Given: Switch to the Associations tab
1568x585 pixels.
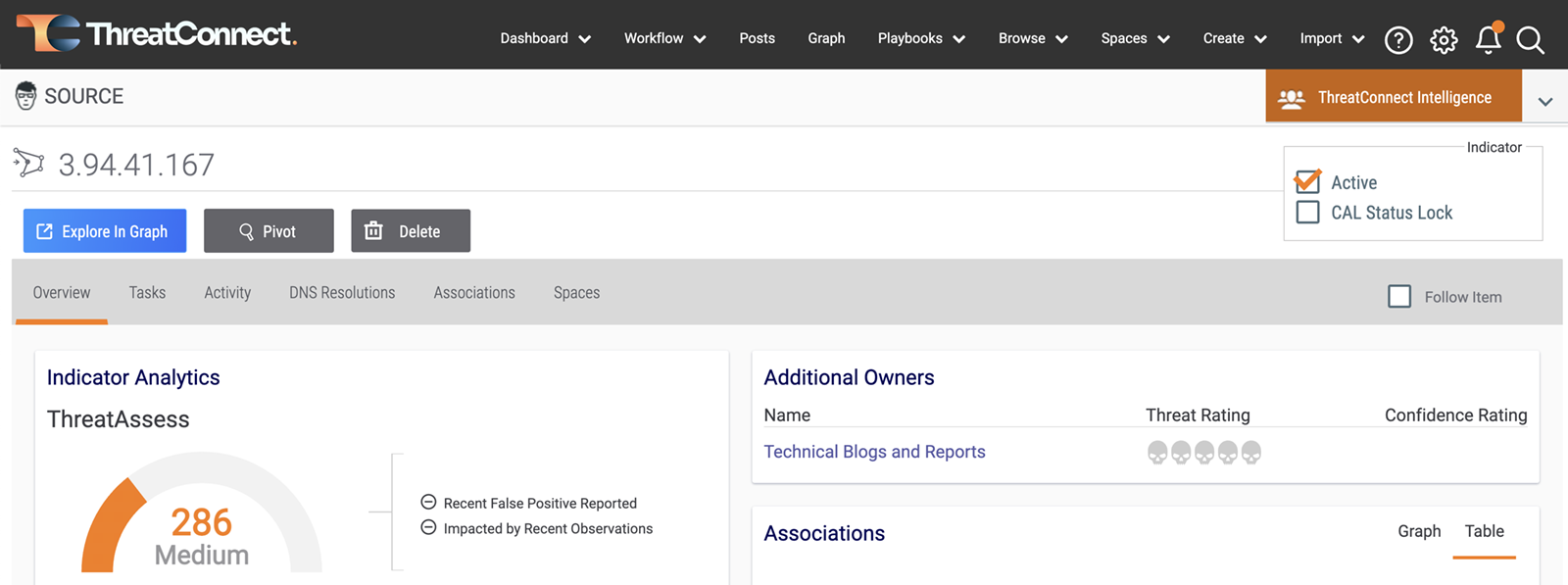Looking at the screenshot, I should tap(474, 292).
